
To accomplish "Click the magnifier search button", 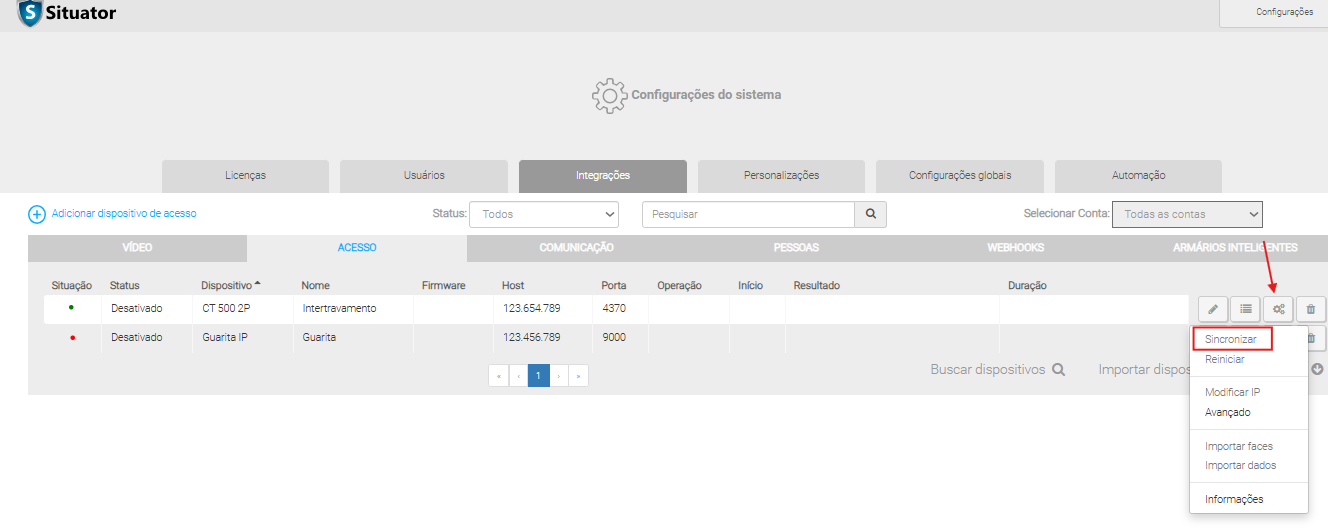I will click(870, 214).
